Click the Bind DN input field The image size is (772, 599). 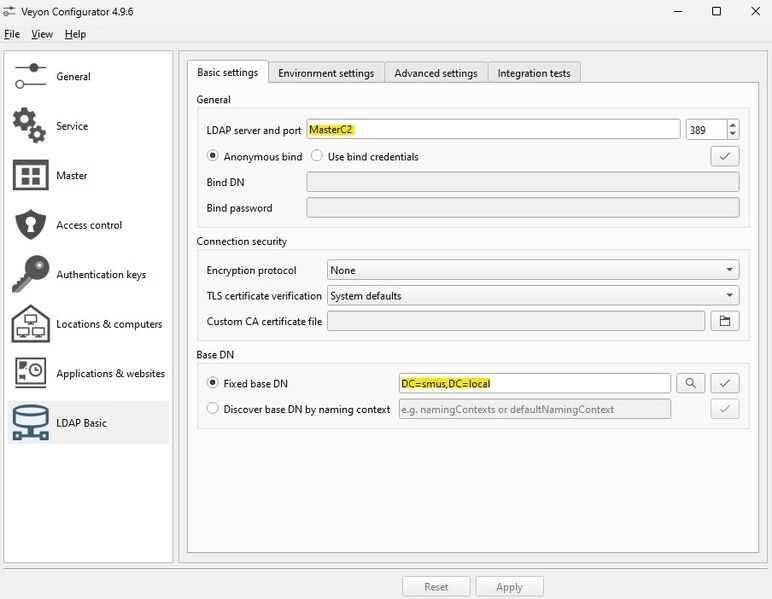522,182
